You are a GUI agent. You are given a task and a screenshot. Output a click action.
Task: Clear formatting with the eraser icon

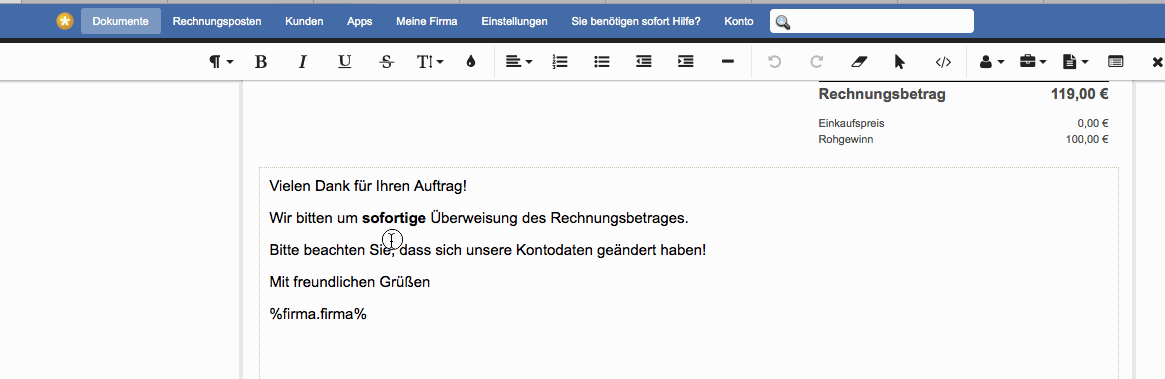click(x=858, y=62)
